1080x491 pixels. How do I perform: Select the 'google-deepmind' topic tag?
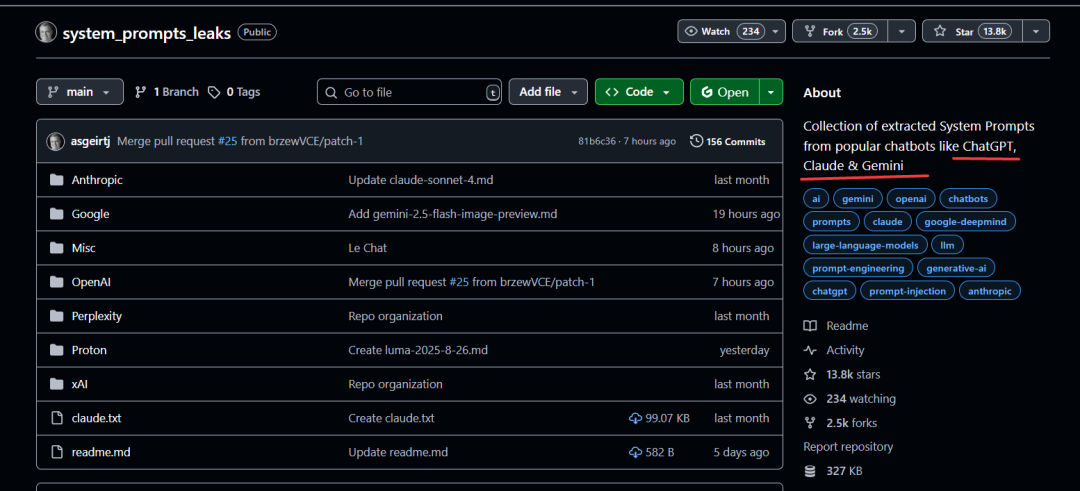pyautogui.click(x=966, y=222)
